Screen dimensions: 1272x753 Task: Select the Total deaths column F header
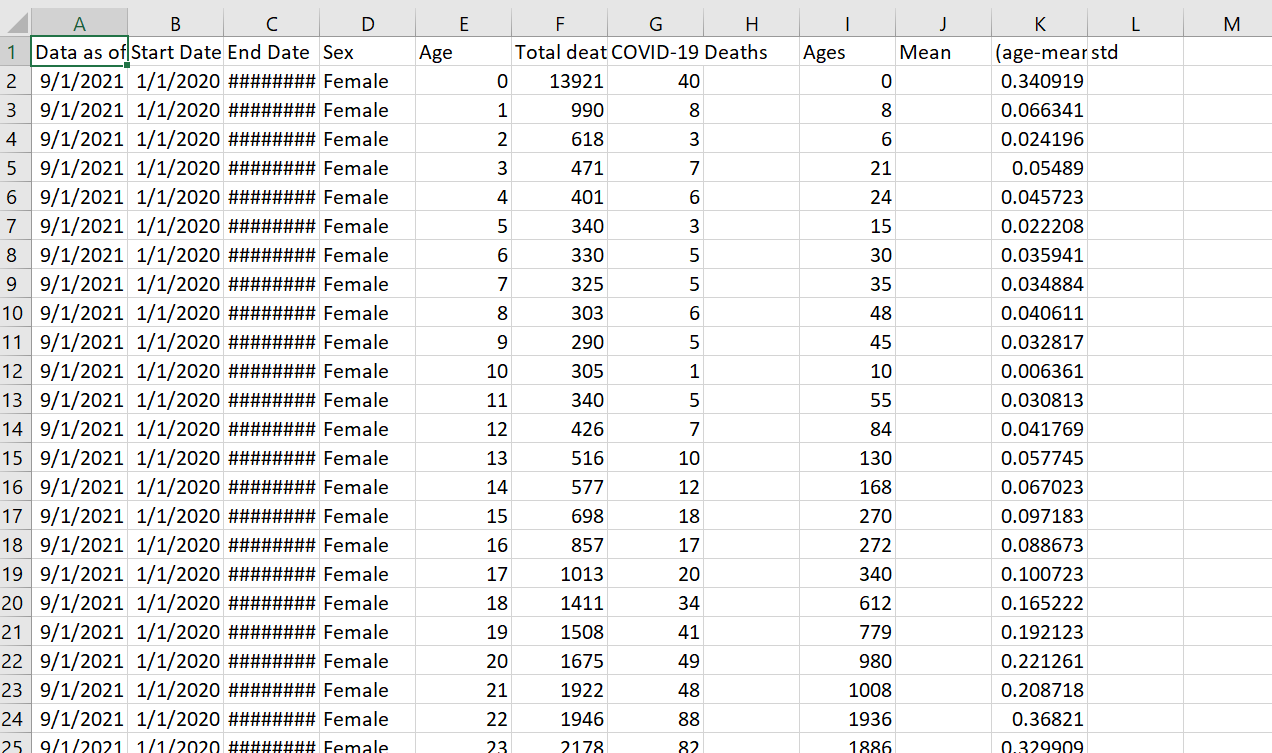point(559,22)
